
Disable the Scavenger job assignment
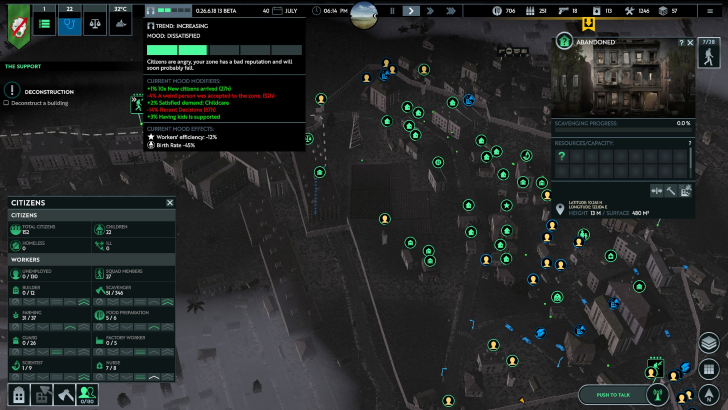click(x=99, y=302)
